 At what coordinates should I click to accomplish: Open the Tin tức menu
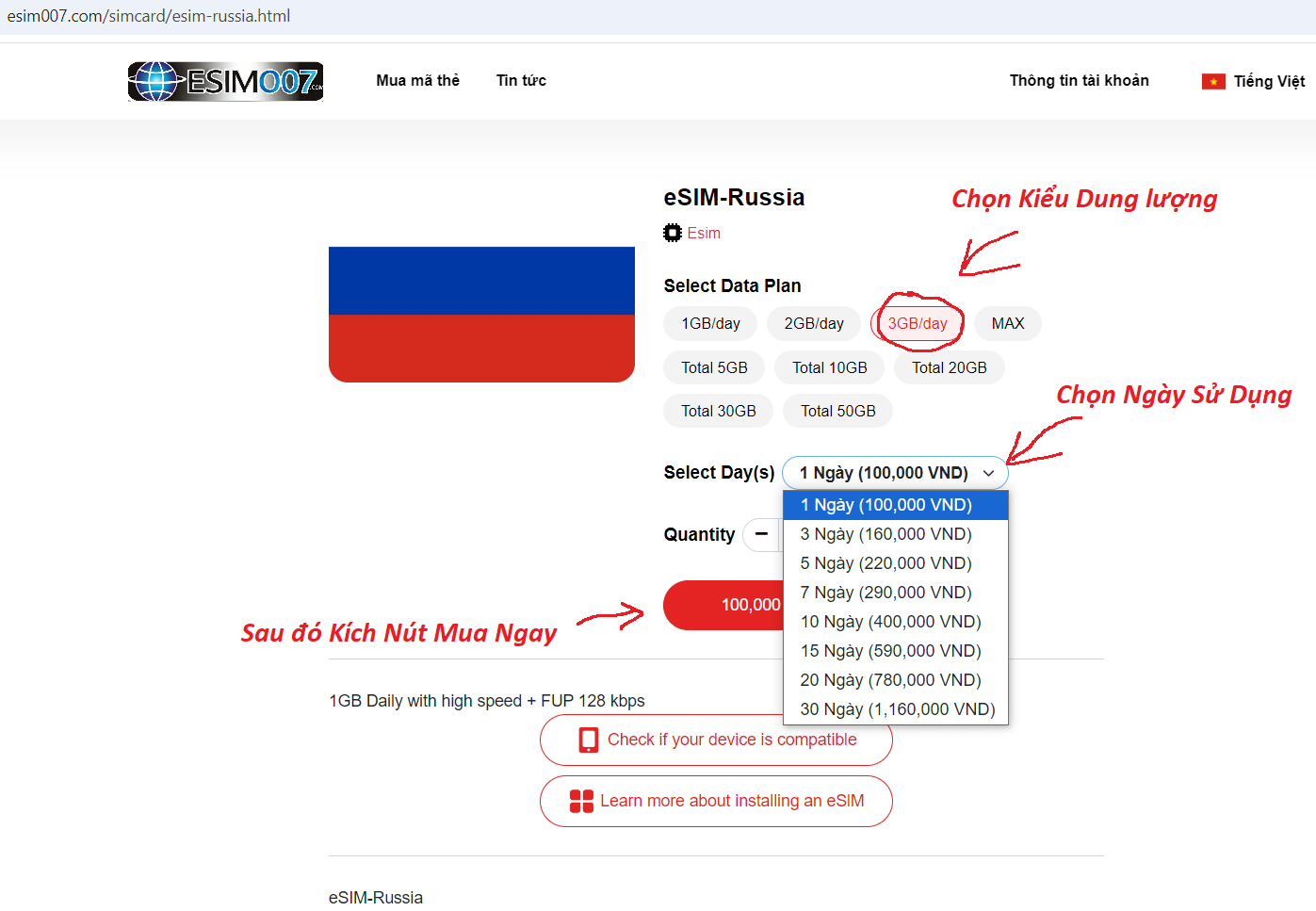click(x=521, y=81)
